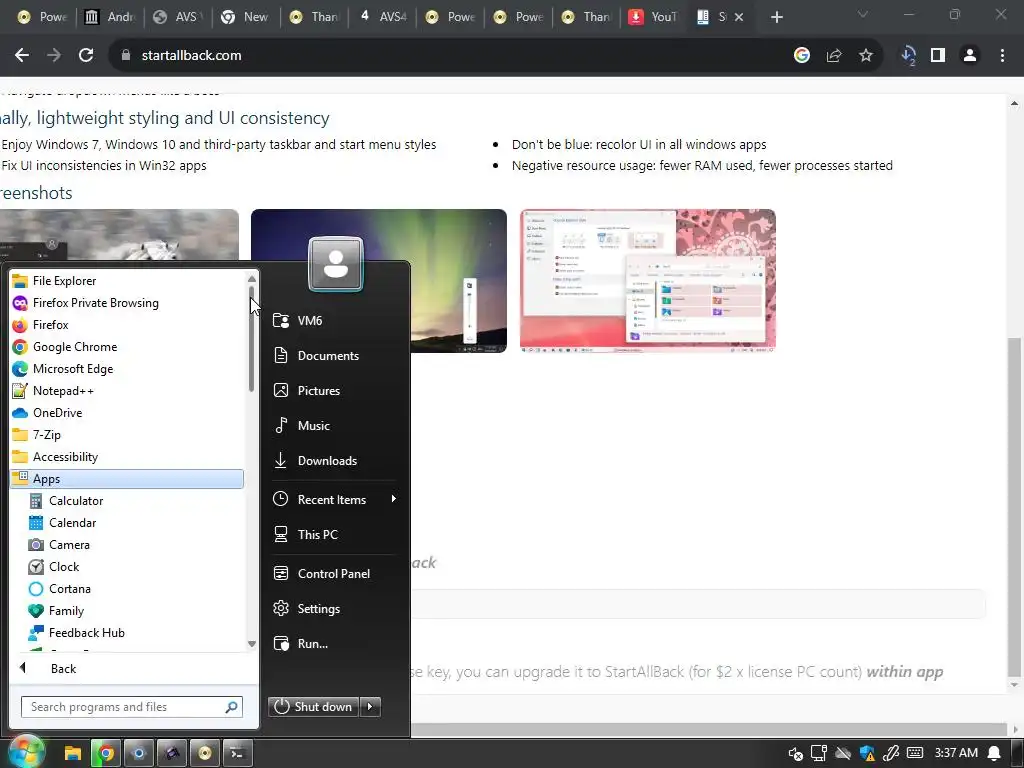The image size is (1024, 768).
Task: Click the Windows Start orb
Action: [x=25, y=751]
